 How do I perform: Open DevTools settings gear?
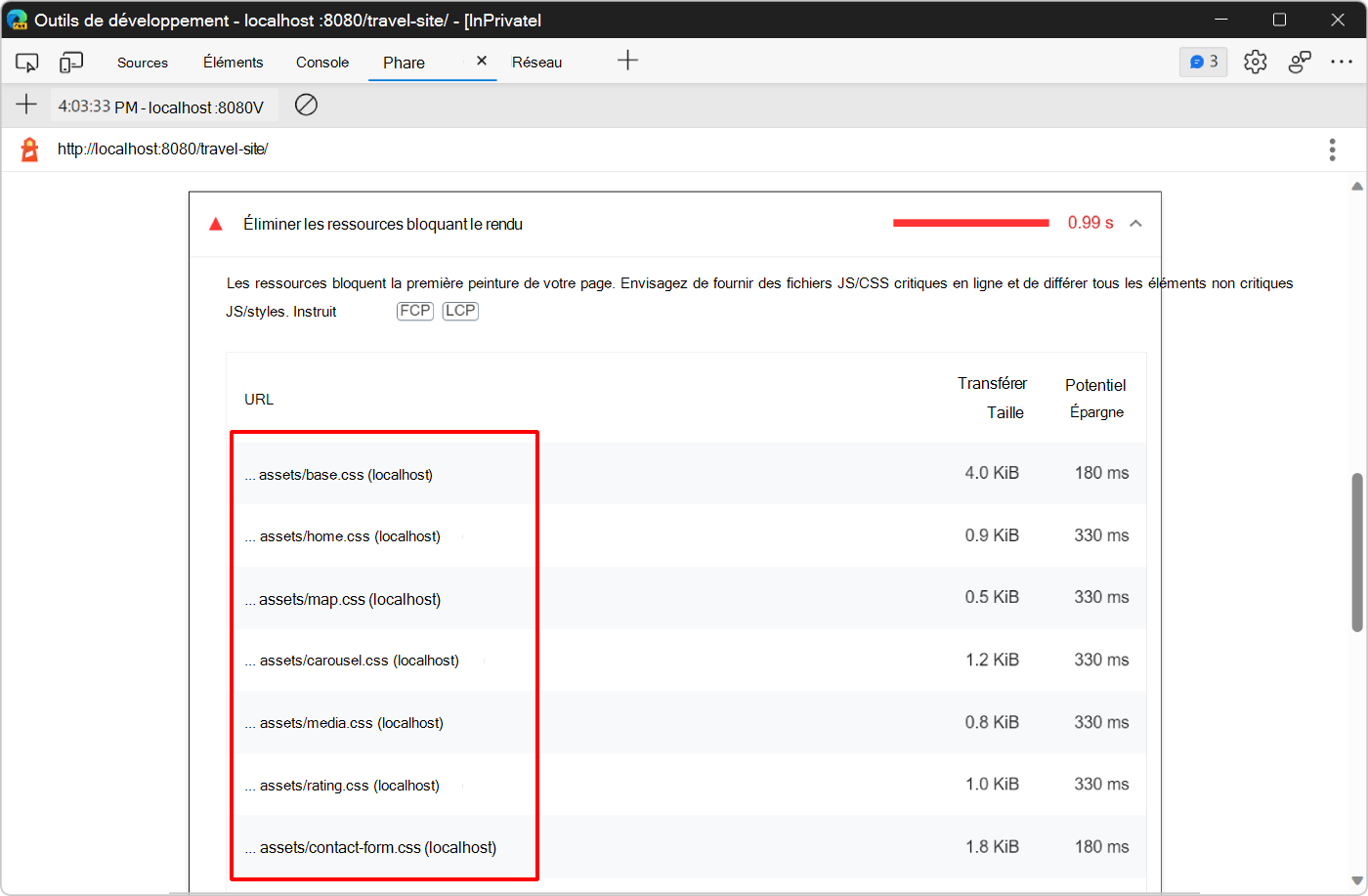pos(1256,62)
